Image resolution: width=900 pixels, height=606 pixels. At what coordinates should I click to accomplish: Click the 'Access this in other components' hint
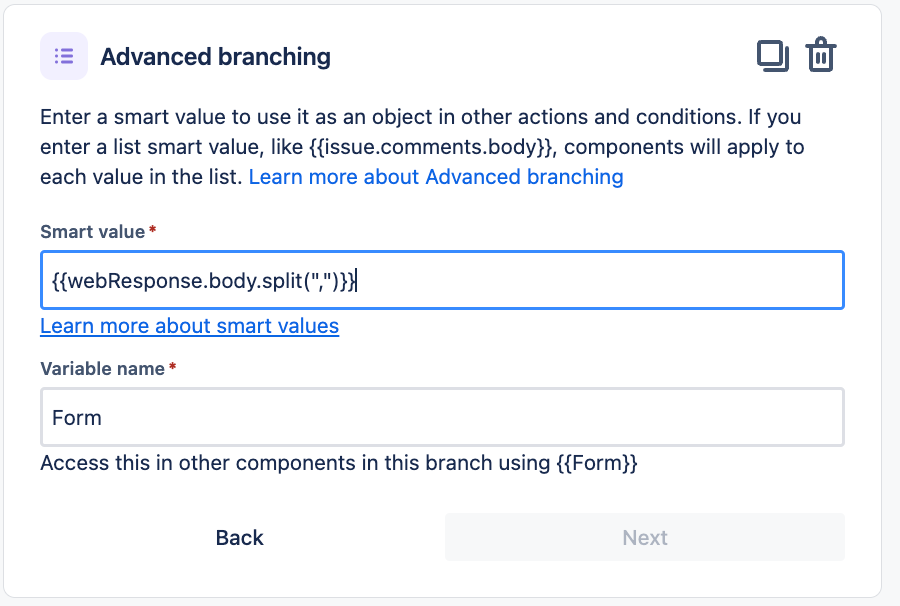(x=339, y=463)
